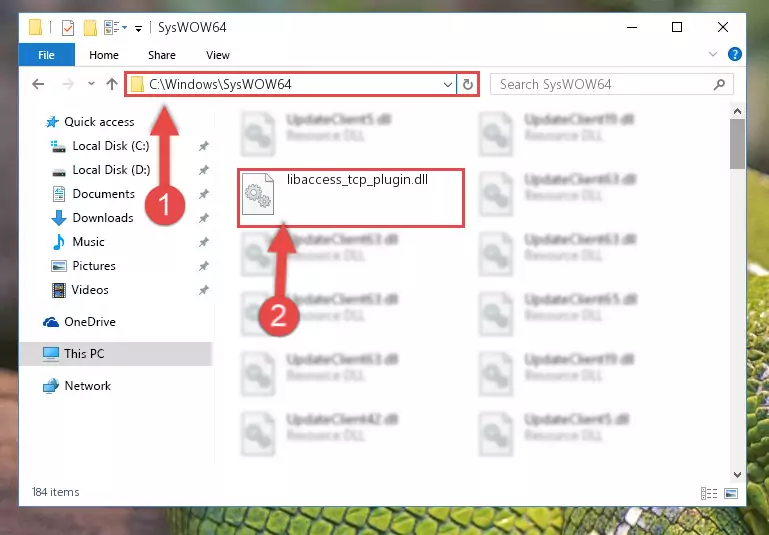
Task: Expand the ribbon with chevron
Action: 713,54
